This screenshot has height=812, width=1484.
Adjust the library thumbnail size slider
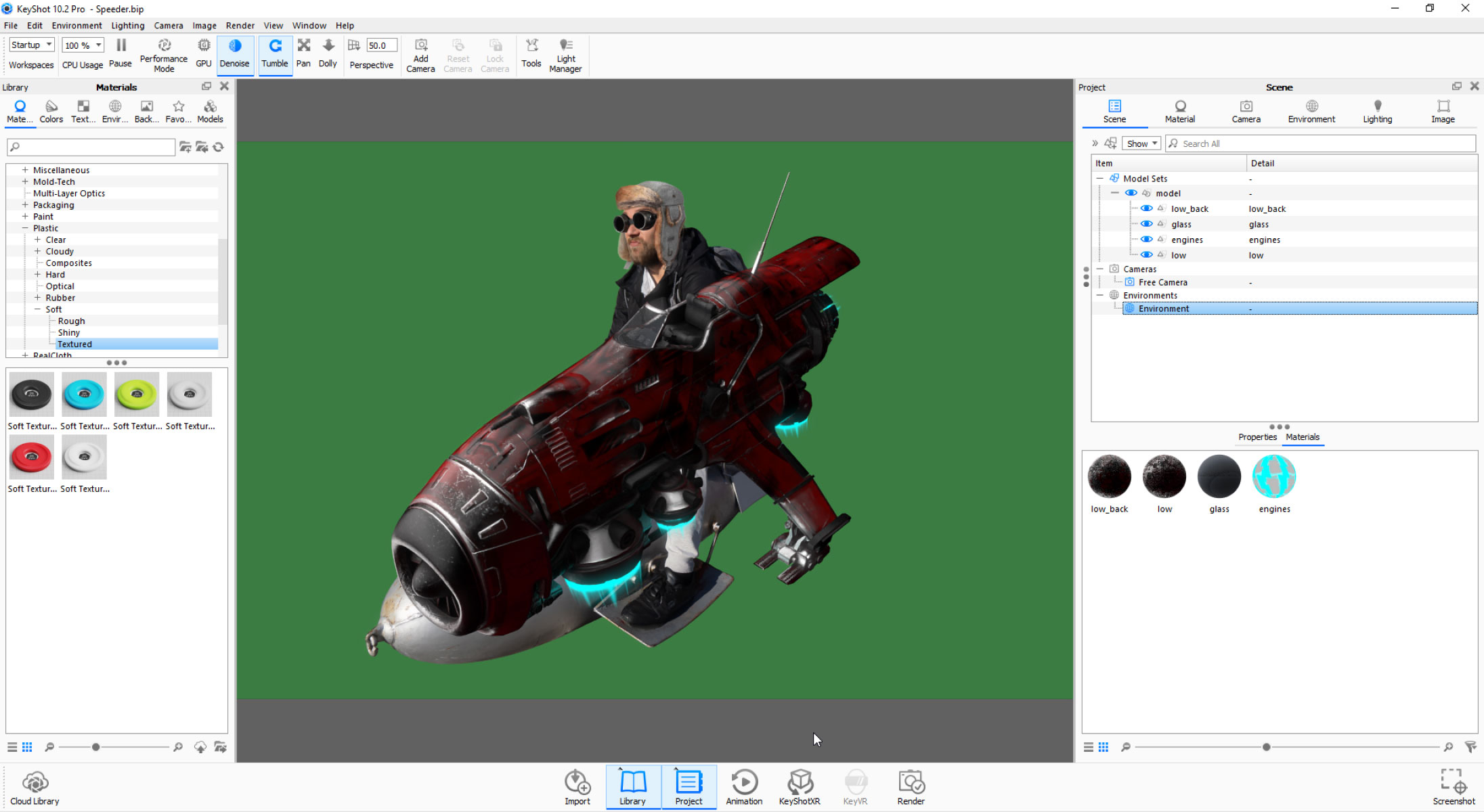[96, 747]
